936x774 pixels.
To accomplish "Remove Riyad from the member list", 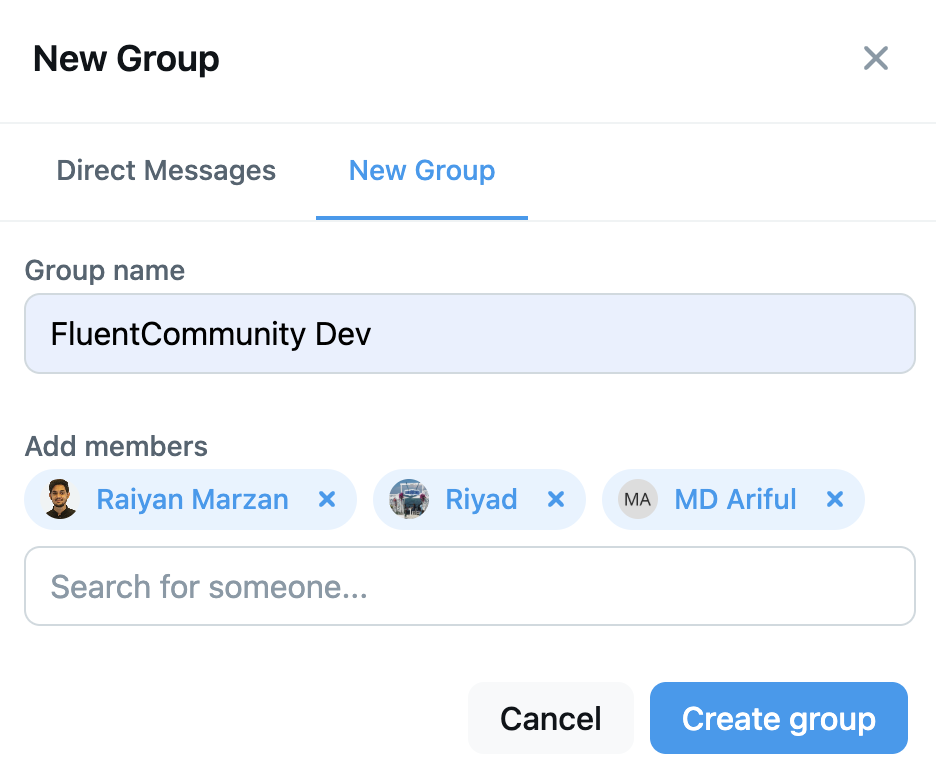I will pyautogui.click(x=557, y=499).
